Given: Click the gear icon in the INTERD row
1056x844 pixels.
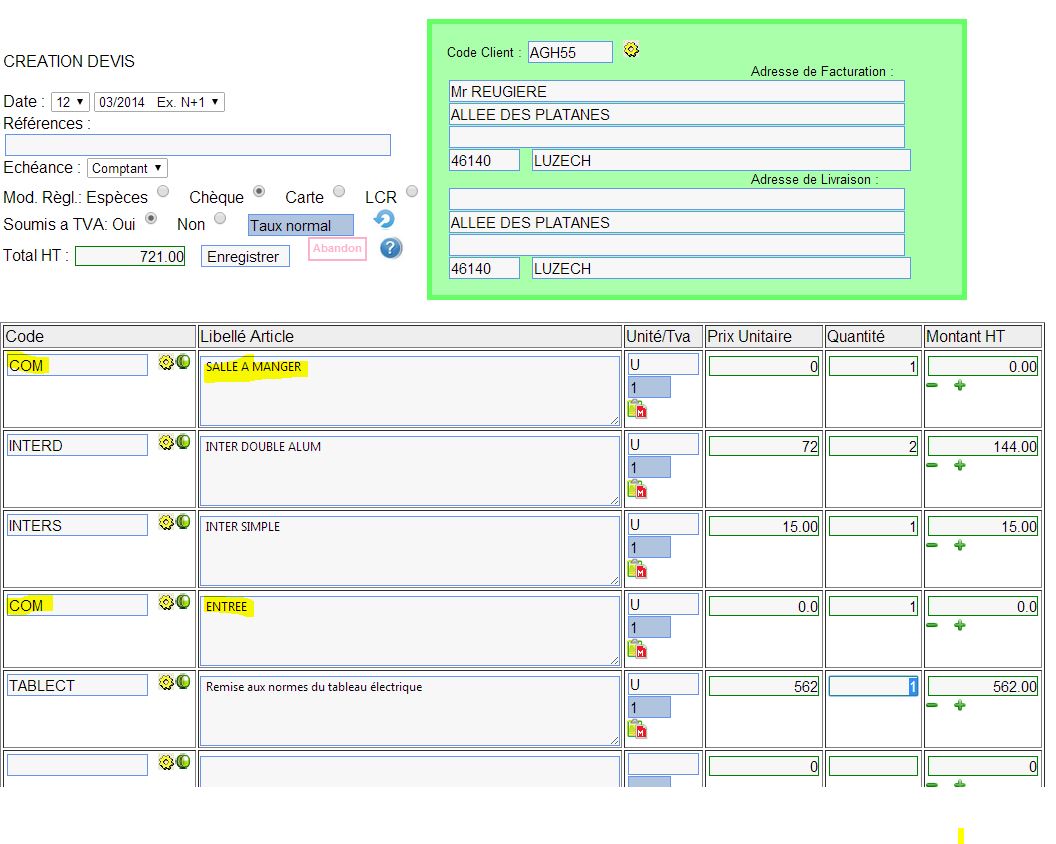Looking at the screenshot, I should click(x=166, y=442).
